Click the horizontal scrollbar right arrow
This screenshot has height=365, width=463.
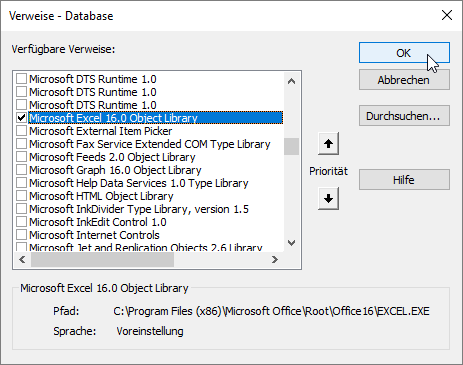pyautogui.click(x=275, y=259)
